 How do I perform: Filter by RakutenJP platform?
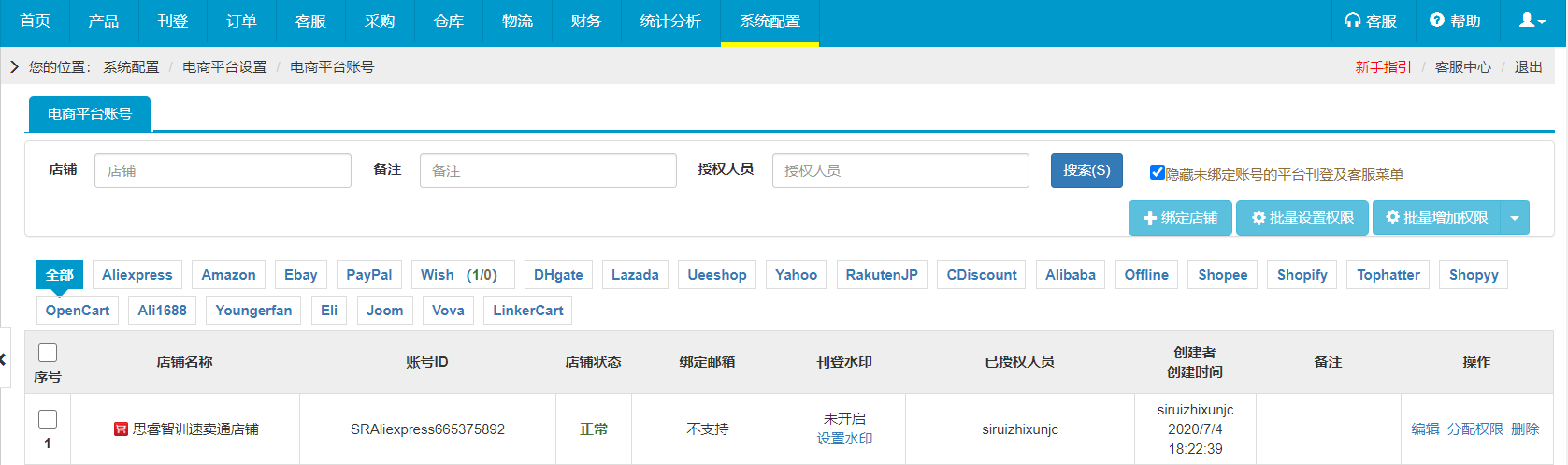click(x=882, y=275)
